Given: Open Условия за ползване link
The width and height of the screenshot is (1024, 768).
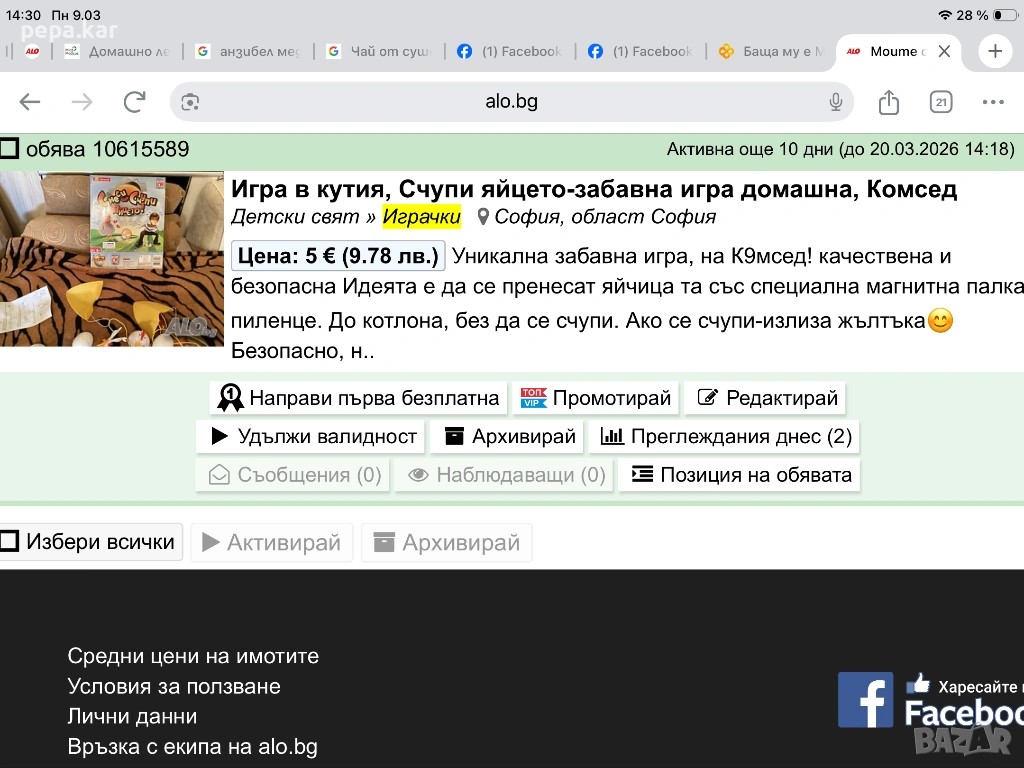Looking at the screenshot, I should pyautogui.click(x=174, y=686).
